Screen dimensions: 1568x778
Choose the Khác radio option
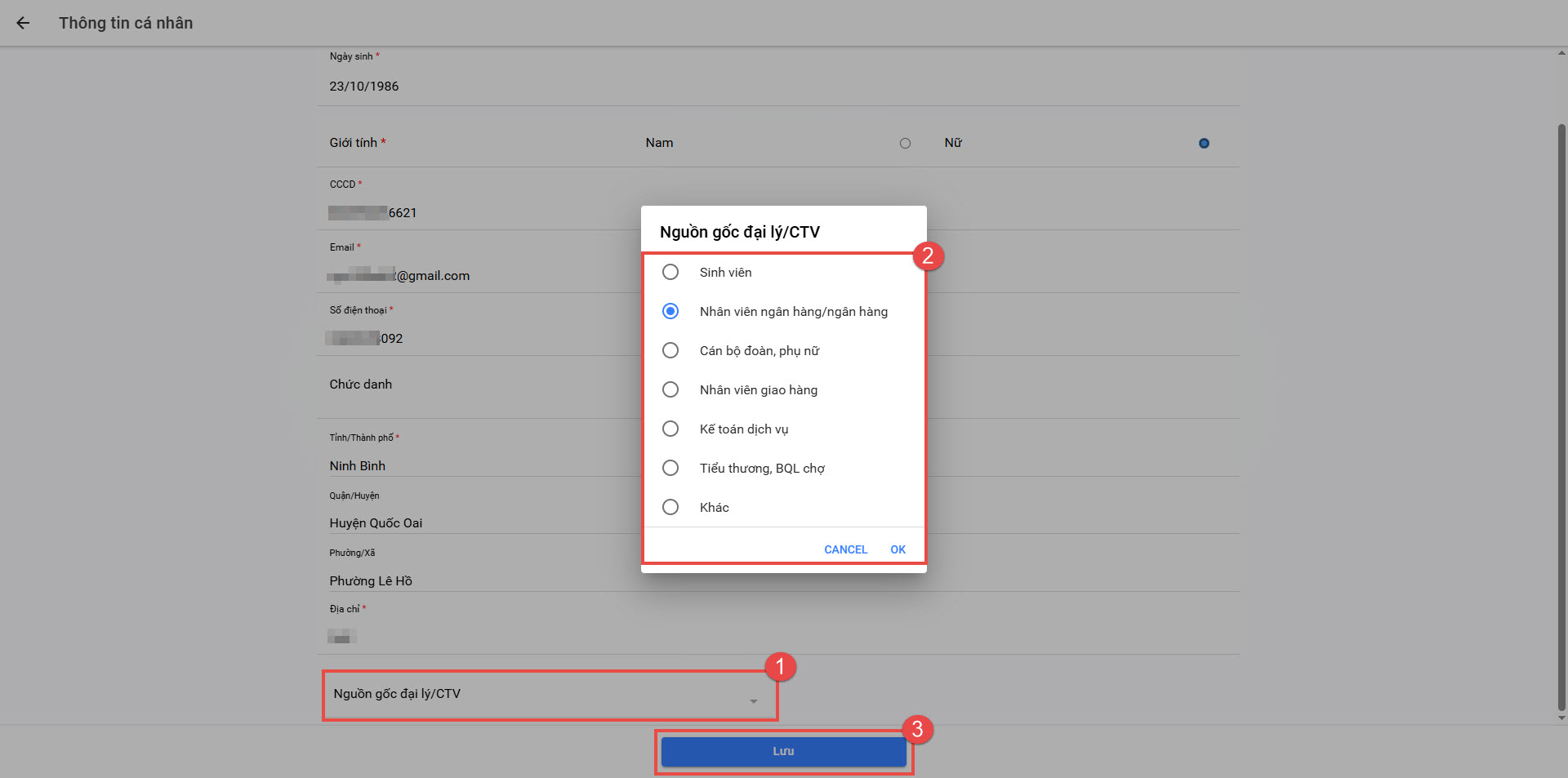(x=670, y=507)
